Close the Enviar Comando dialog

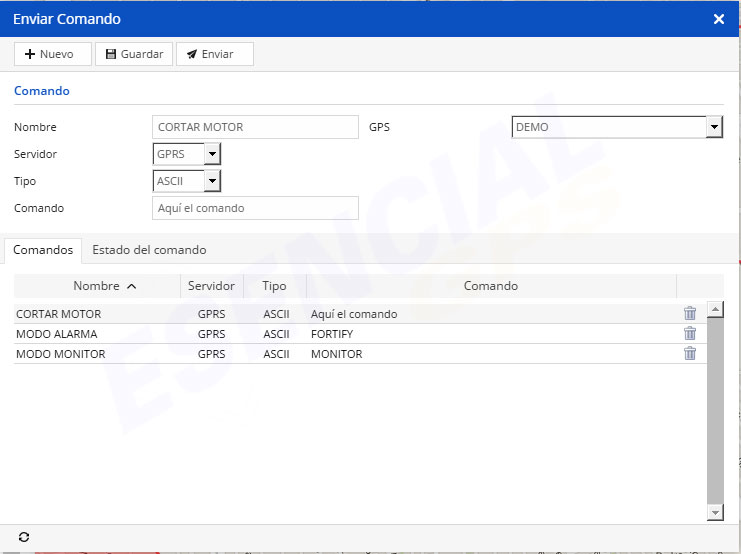click(719, 19)
